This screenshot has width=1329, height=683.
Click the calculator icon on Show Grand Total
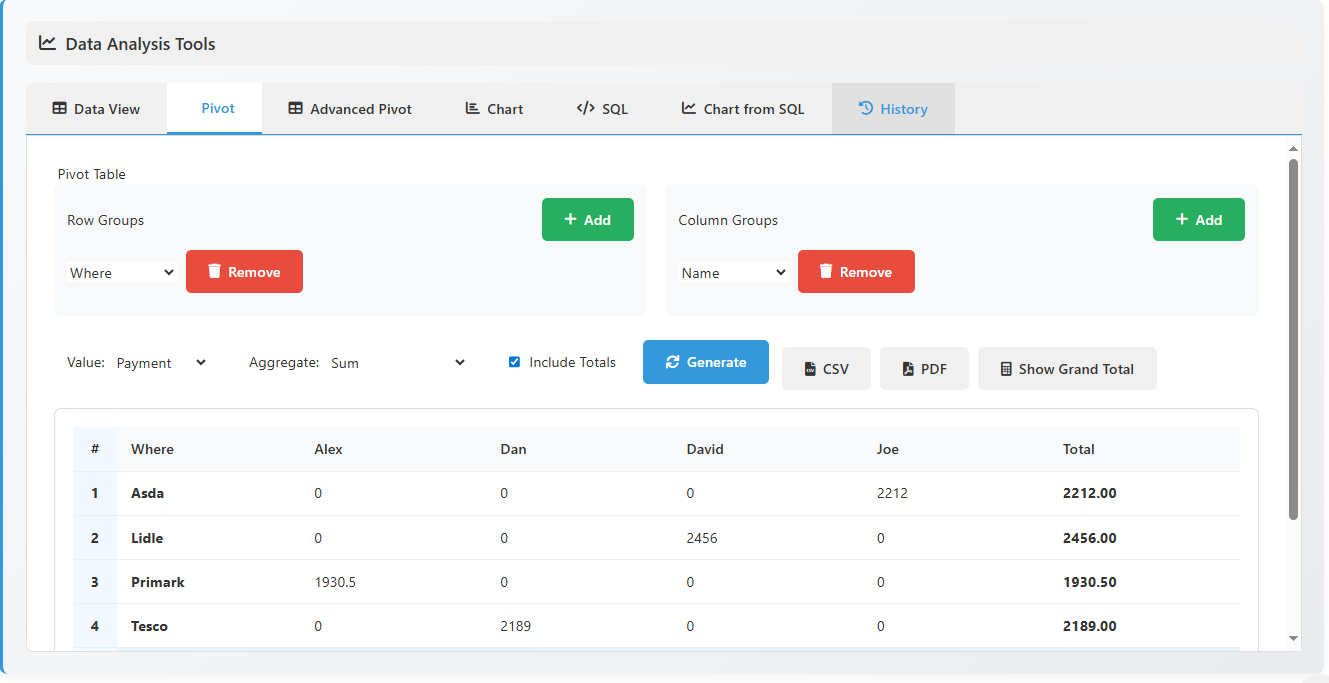click(1007, 368)
